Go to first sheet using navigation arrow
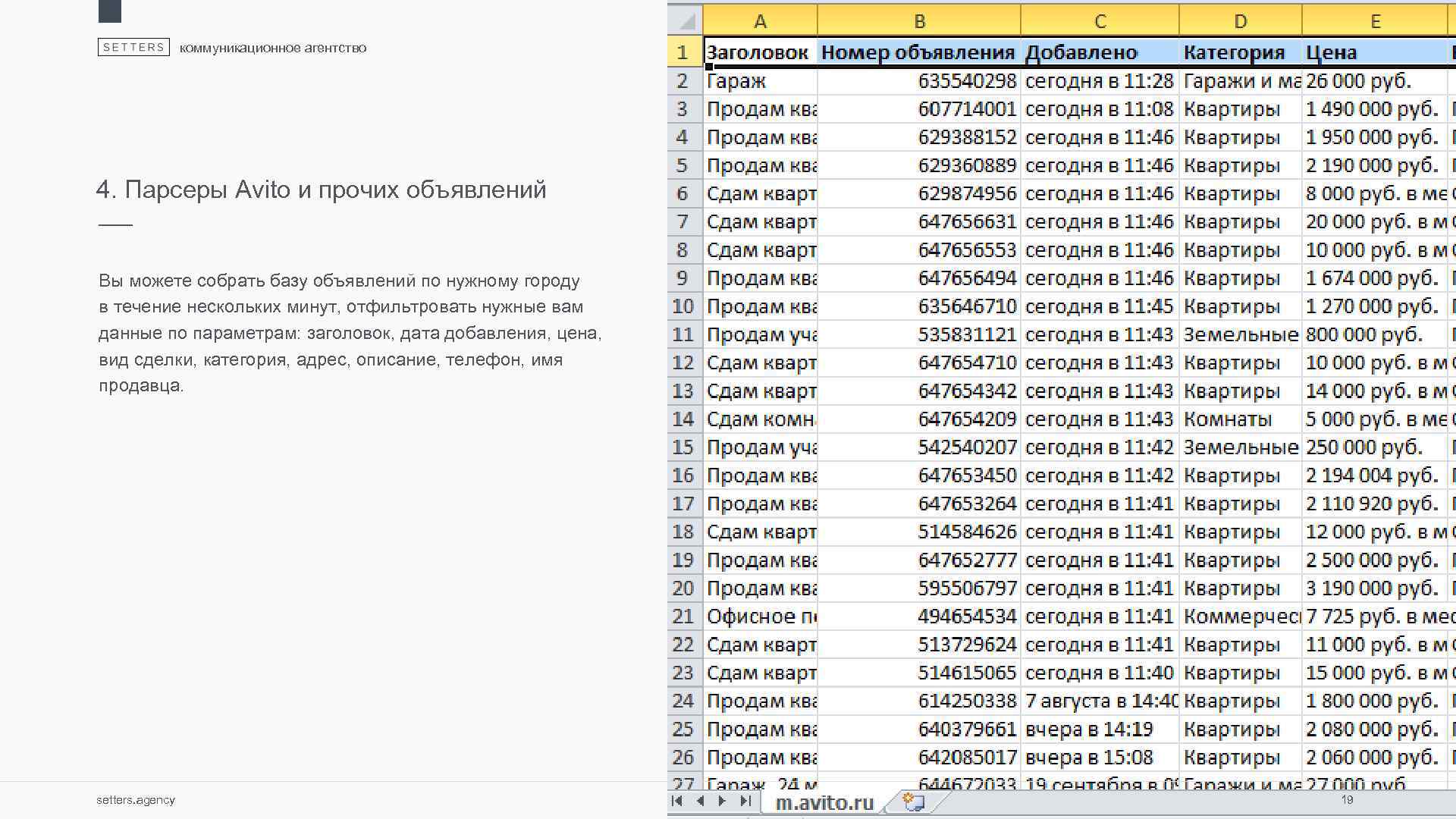This screenshot has height=819, width=1456. point(677,801)
